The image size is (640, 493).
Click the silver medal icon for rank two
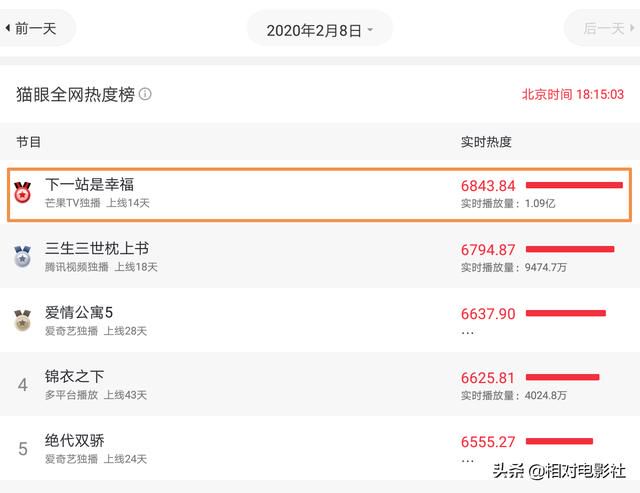pos(22,256)
